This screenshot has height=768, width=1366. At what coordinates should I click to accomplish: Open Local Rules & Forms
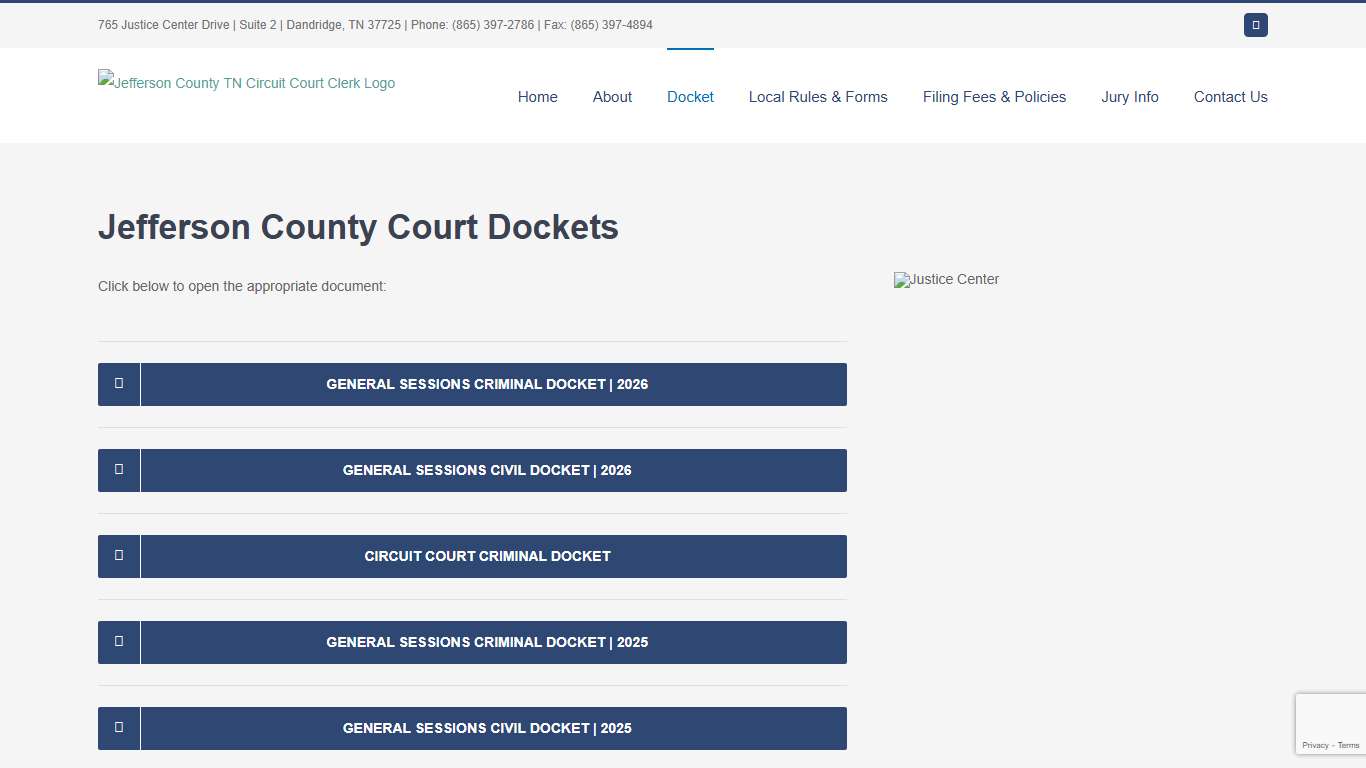818,96
